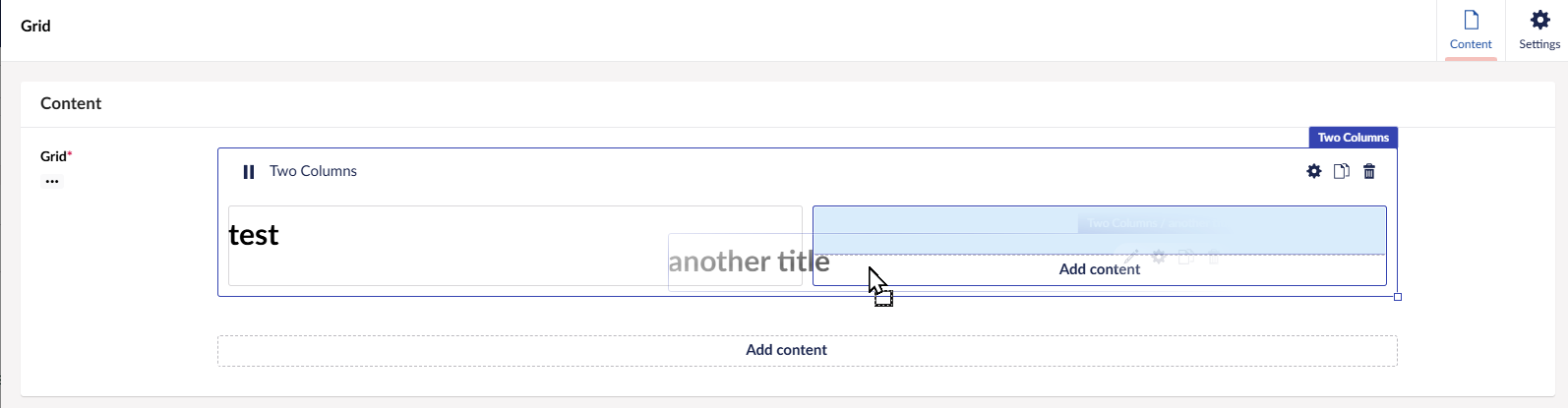
Task: Copy the Two Columns block
Action: (x=1341, y=172)
